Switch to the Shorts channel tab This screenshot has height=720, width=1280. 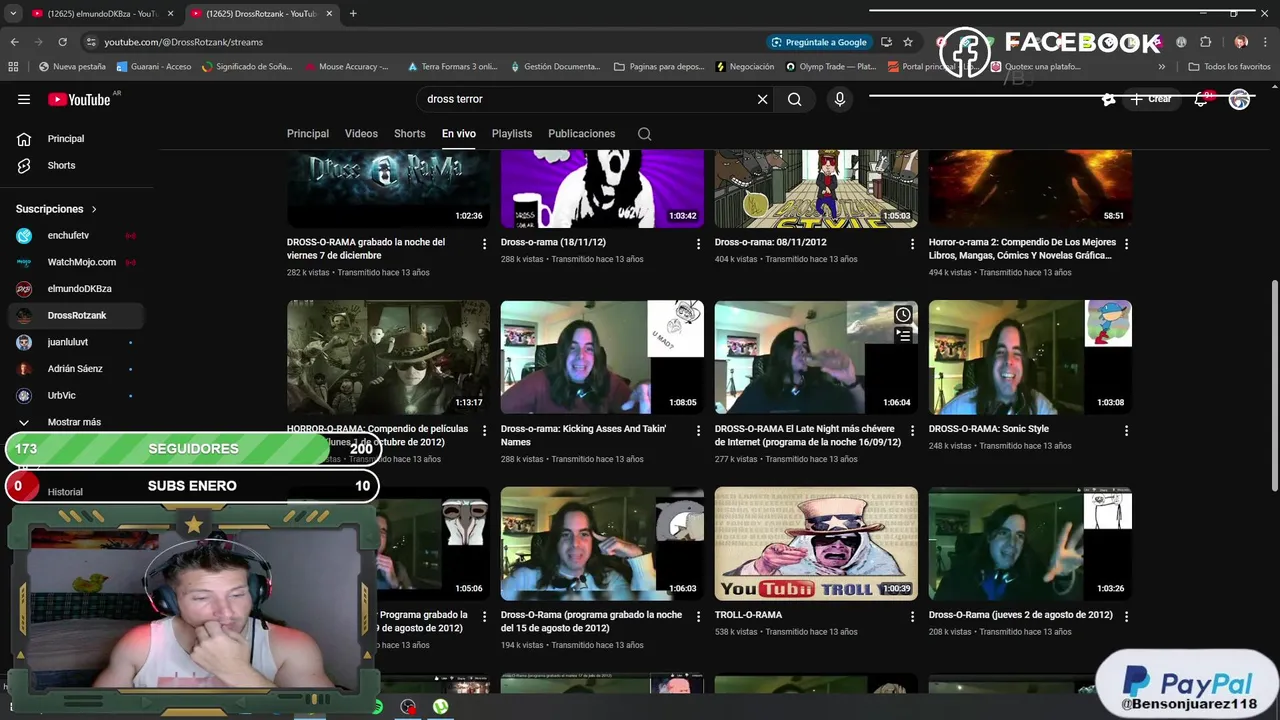coord(410,134)
